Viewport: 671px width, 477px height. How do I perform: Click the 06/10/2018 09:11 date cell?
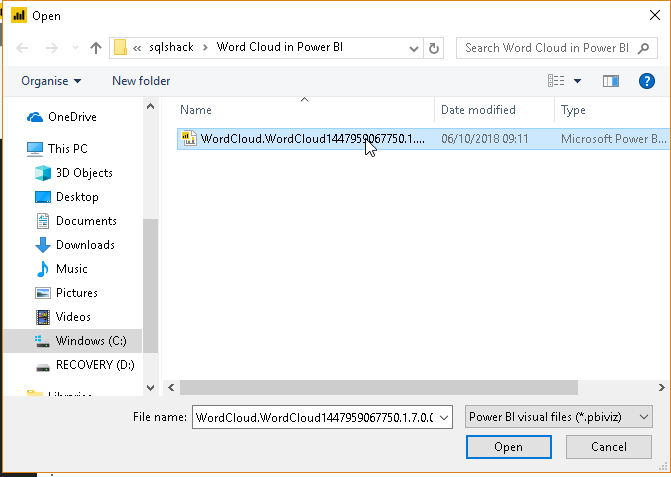click(484, 139)
